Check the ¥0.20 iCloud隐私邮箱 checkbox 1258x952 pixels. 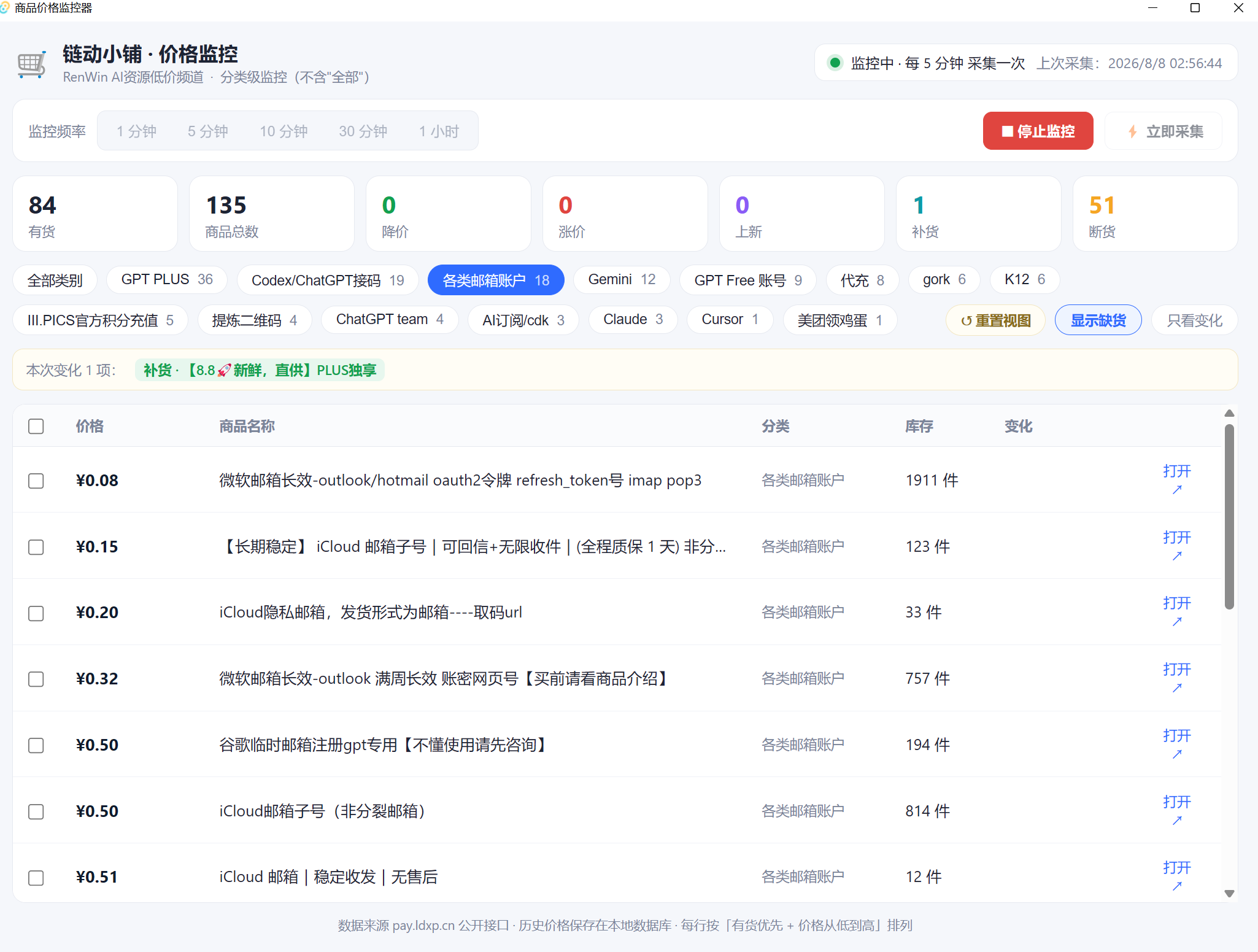36,613
